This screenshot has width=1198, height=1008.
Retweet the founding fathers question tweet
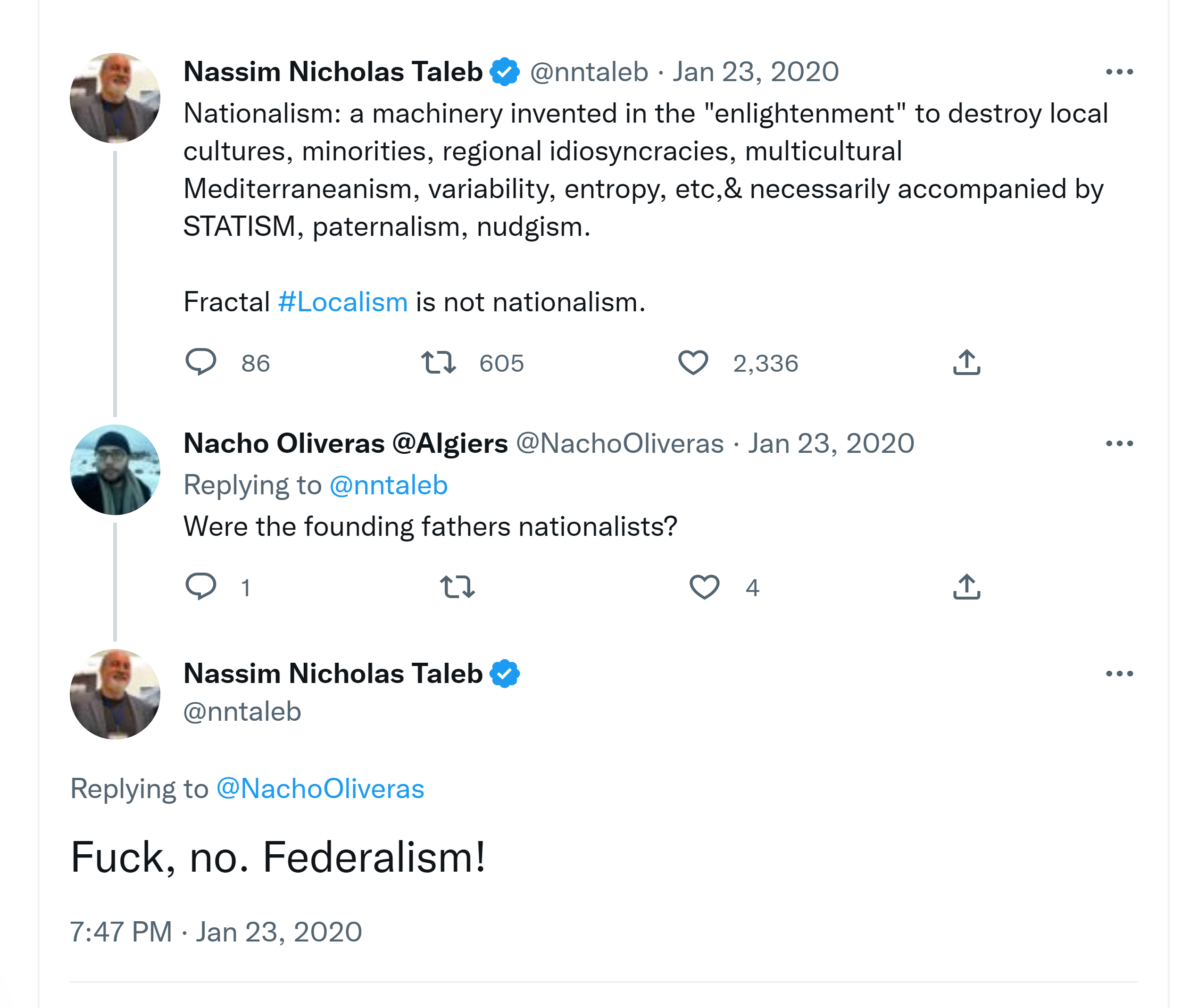point(457,586)
